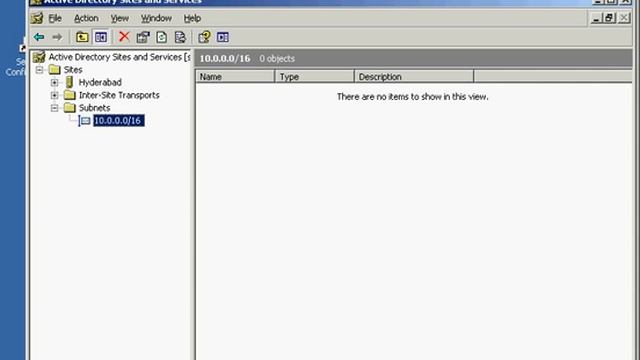The width and height of the screenshot is (640, 360).
Task: Click the Back arrow in the toolbar
Action: (39, 37)
